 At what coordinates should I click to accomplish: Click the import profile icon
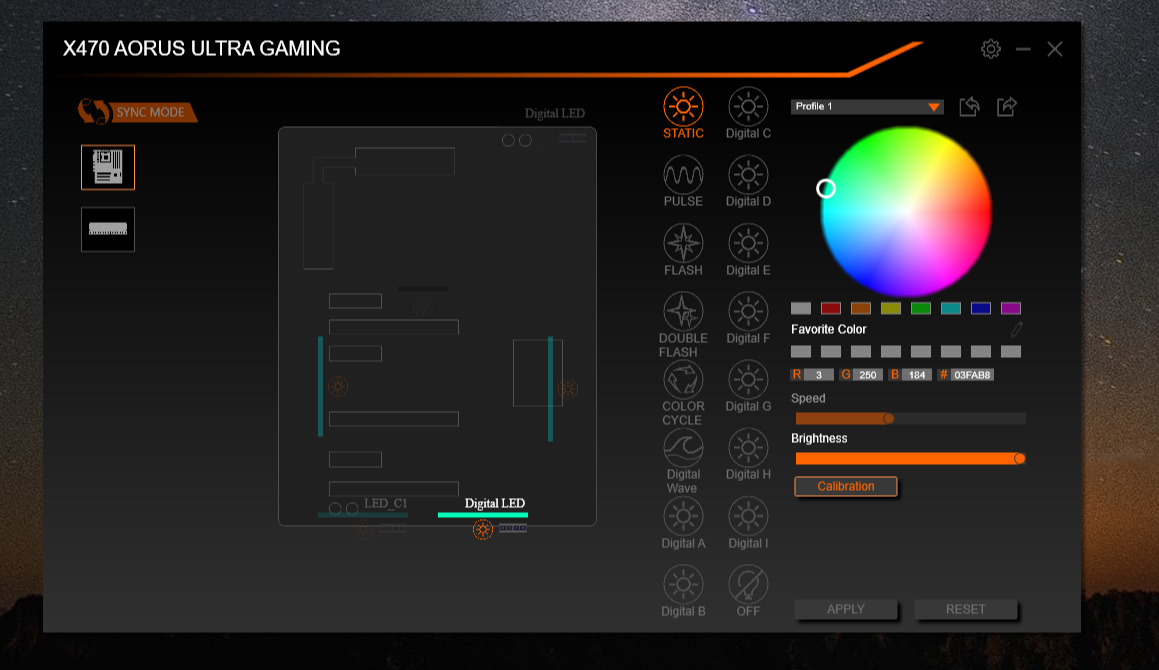coord(969,106)
